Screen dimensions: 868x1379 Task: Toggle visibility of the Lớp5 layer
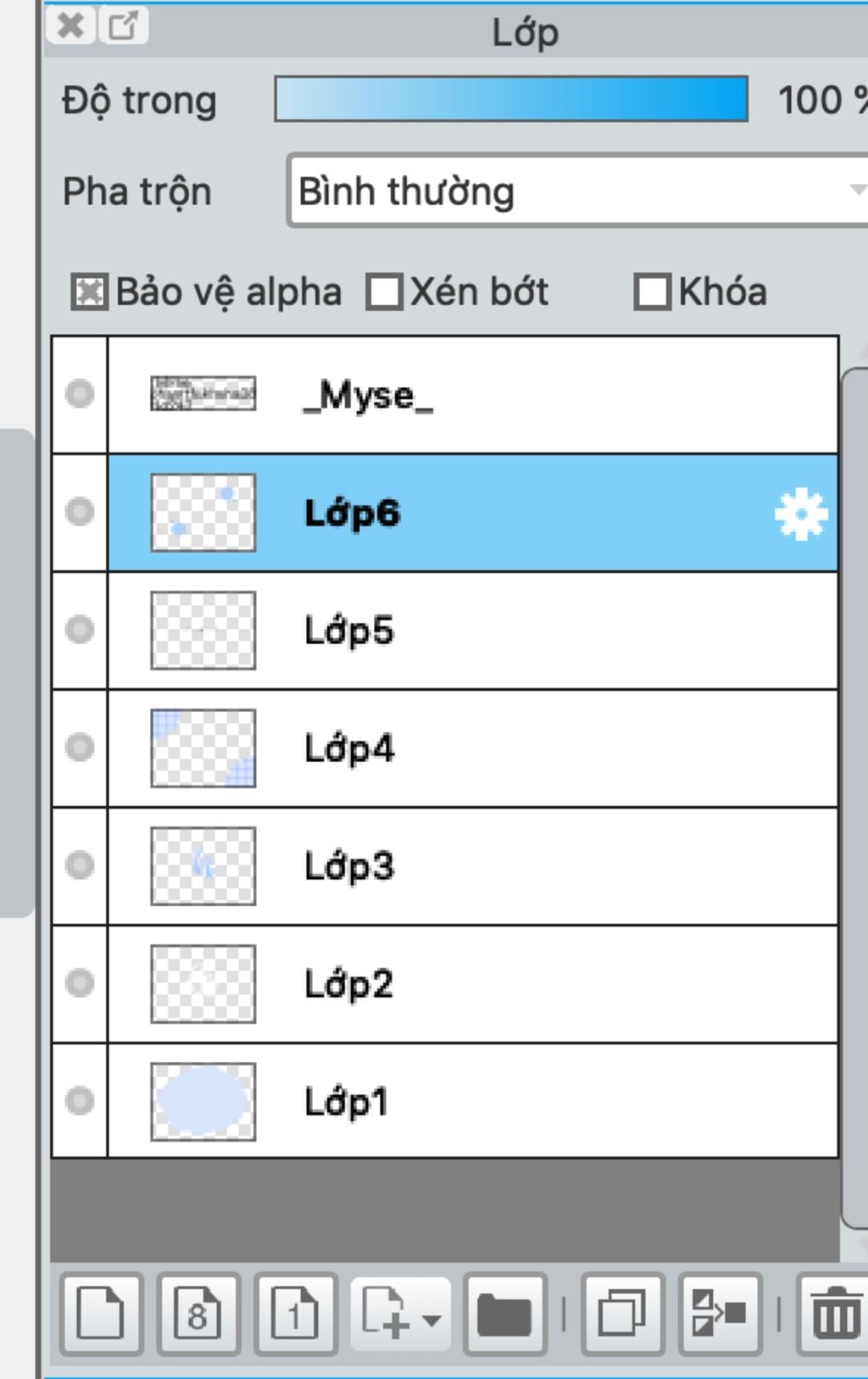point(80,630)
